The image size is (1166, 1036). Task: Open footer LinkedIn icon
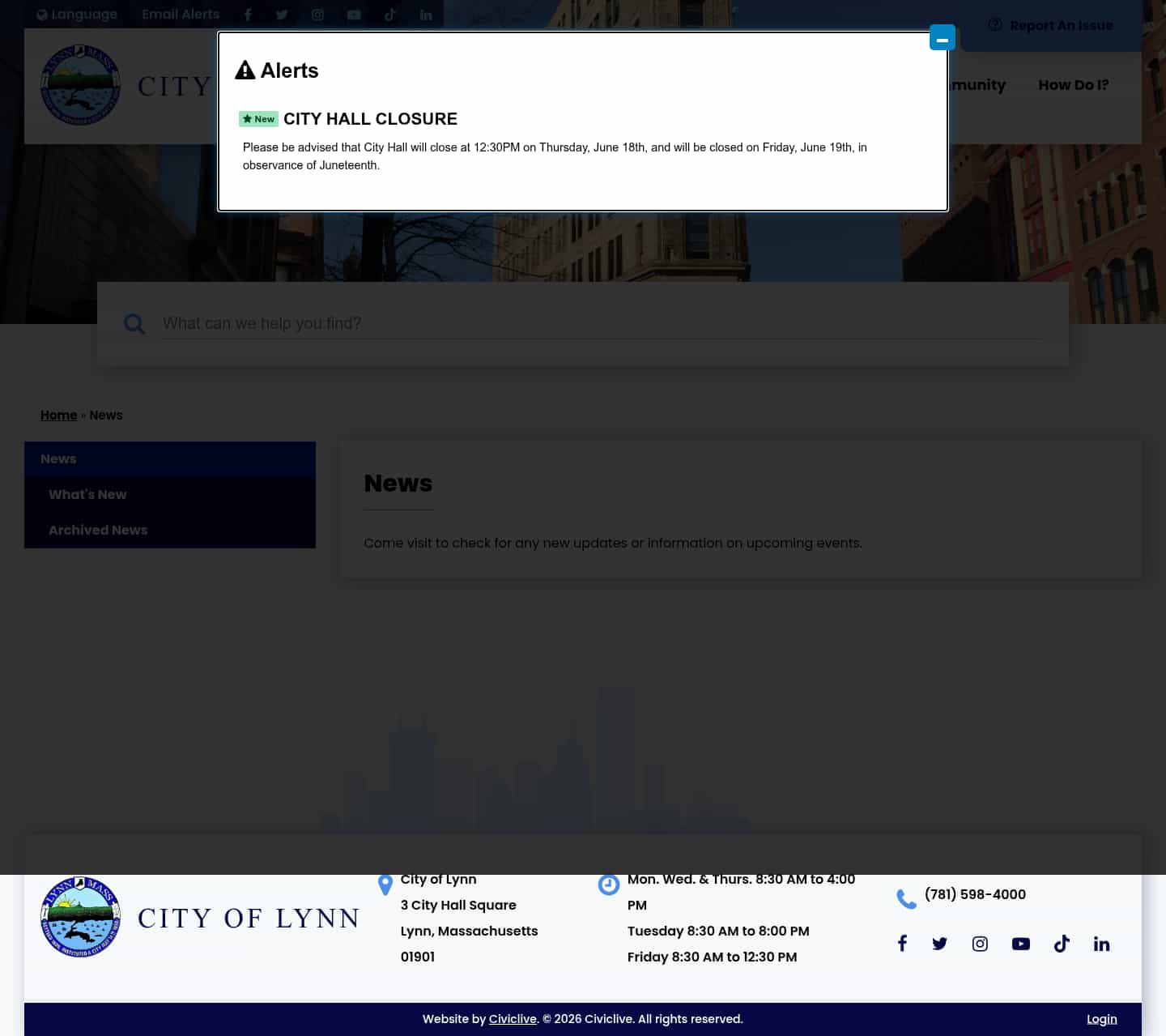[x=1101, y=944]
